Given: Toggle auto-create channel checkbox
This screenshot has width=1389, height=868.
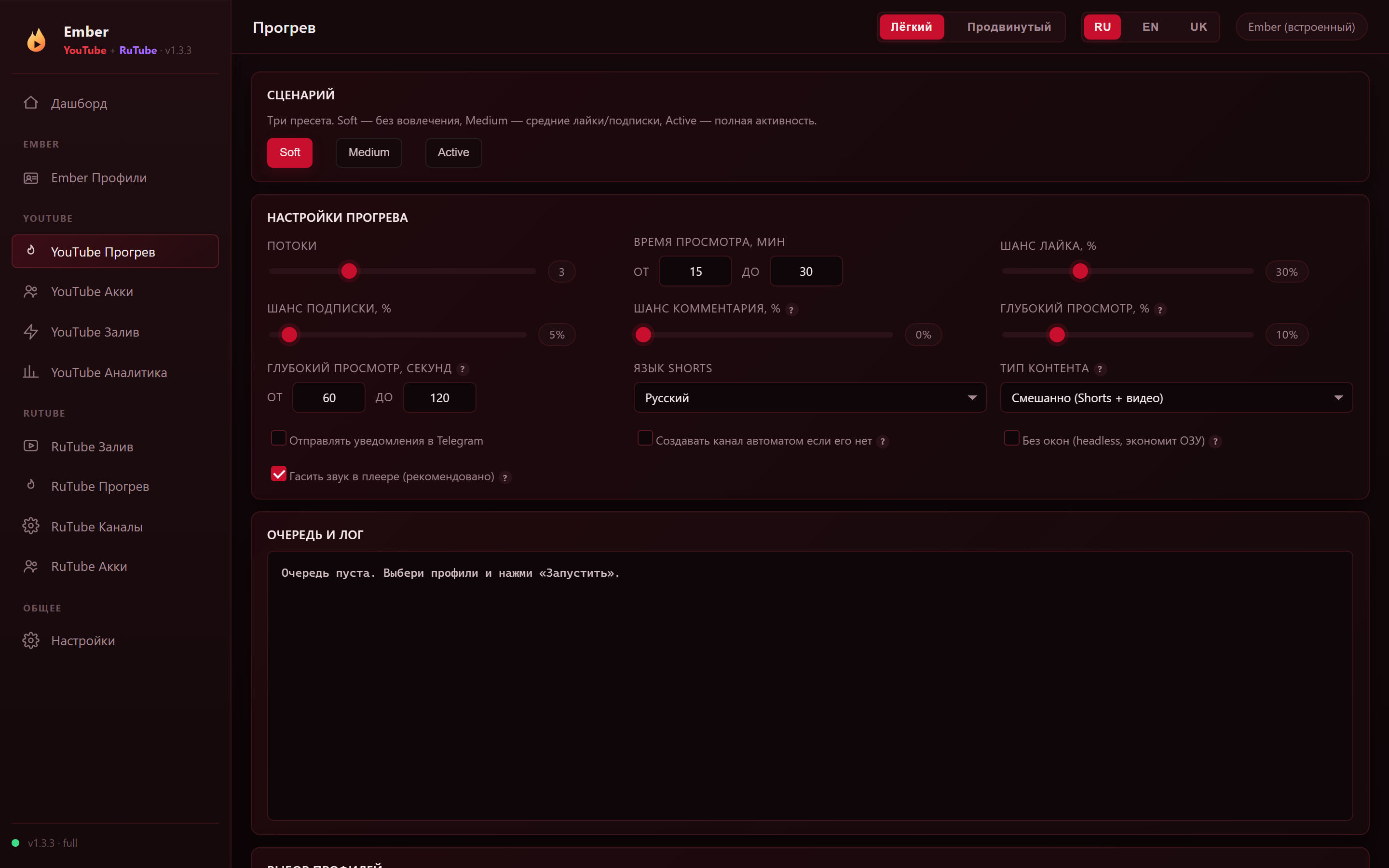Looking at the screenshot, I should point(645,439).
